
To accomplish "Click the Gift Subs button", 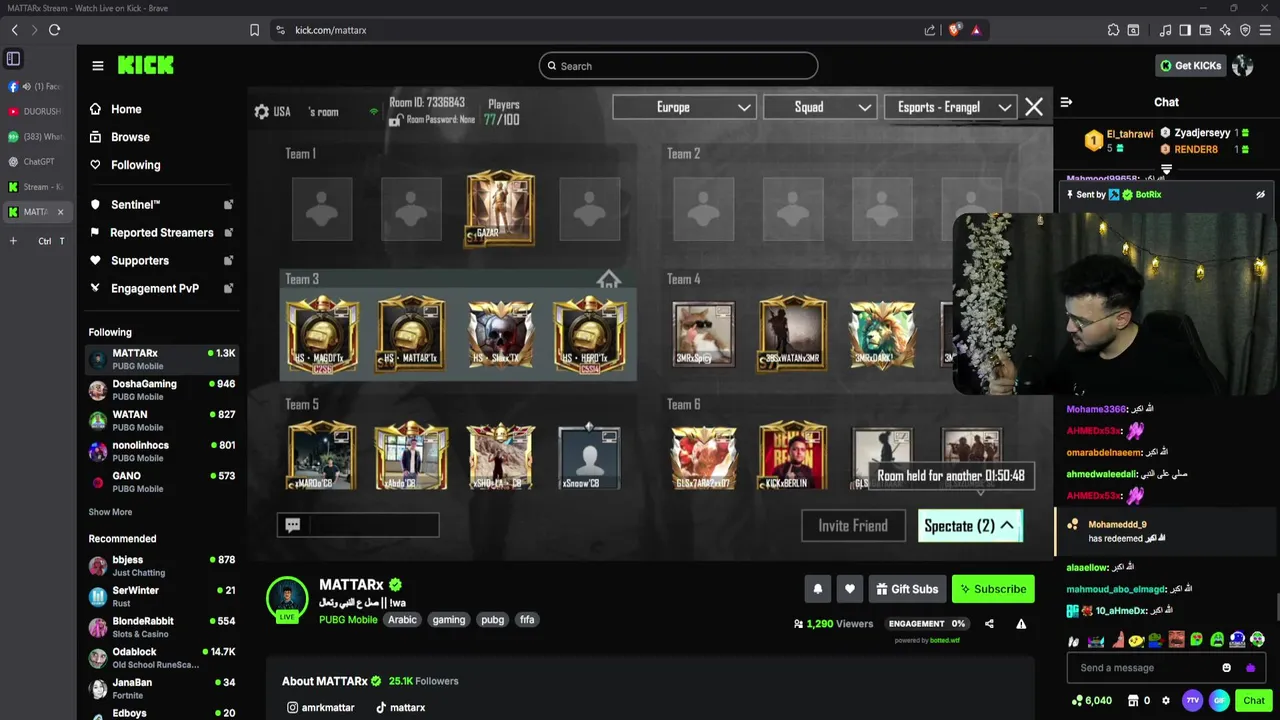I will 907,589.
